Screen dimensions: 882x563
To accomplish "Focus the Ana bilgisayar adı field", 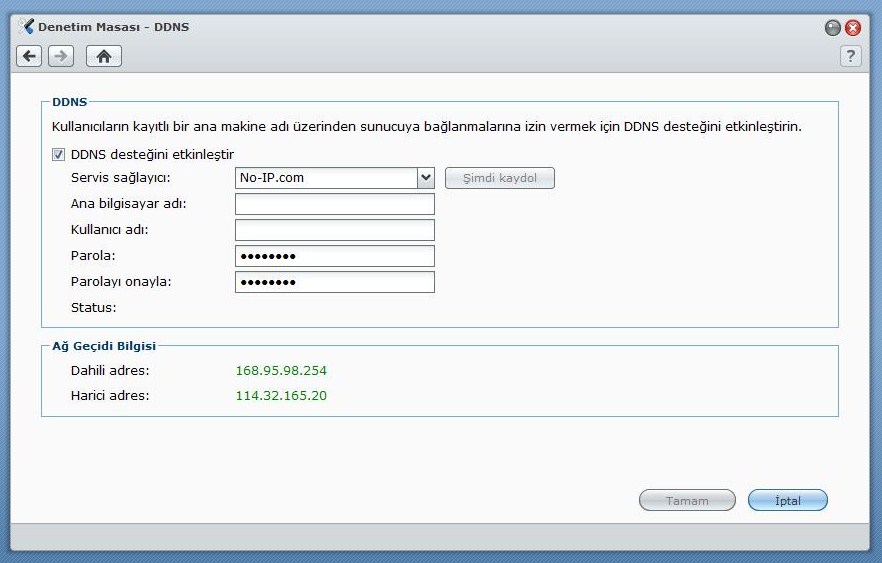I will (x=334, y=204).
